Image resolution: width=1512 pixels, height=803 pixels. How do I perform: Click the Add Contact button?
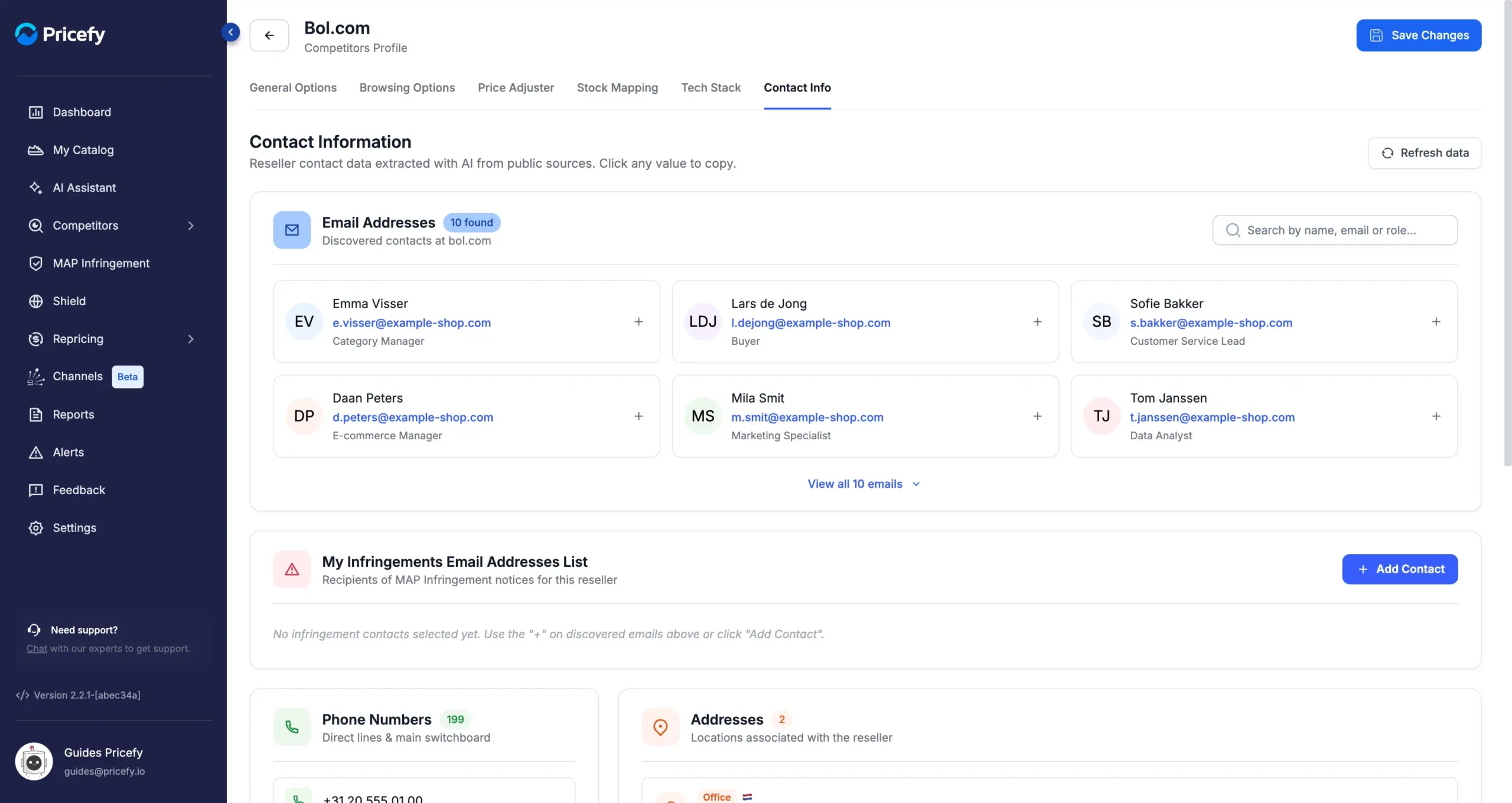pos(1400,569)
